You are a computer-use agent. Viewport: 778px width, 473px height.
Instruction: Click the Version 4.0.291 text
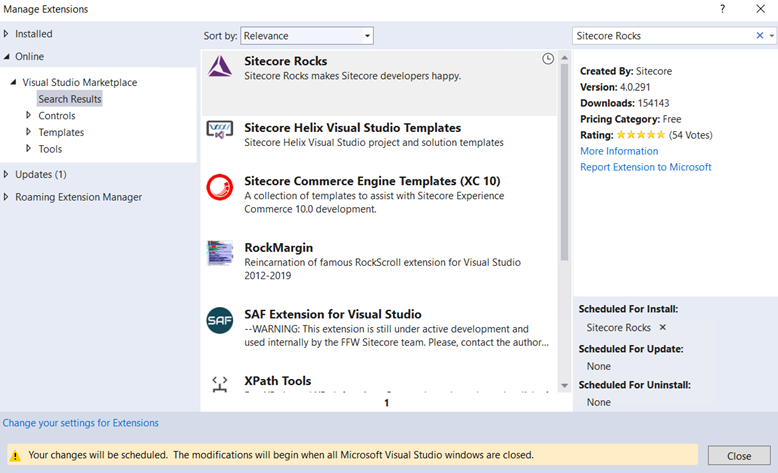(615, 87)
